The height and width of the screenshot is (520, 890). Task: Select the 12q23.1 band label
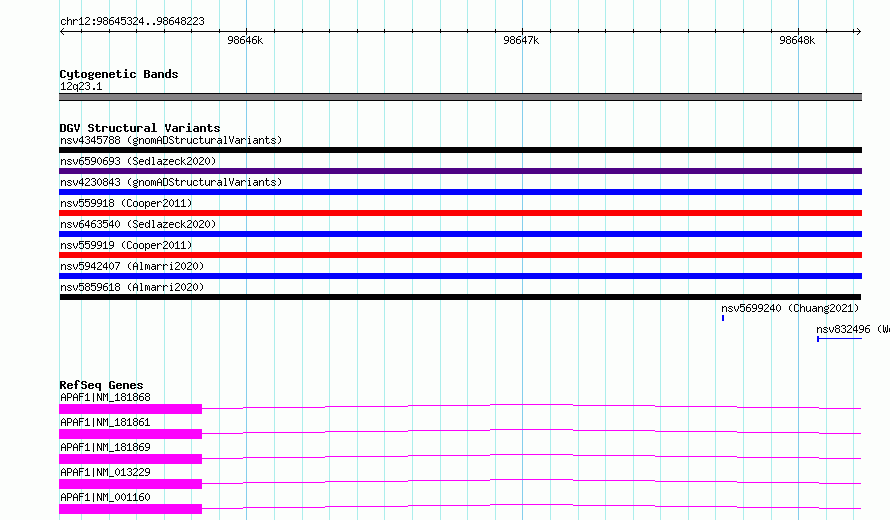[x=81, y=86]
